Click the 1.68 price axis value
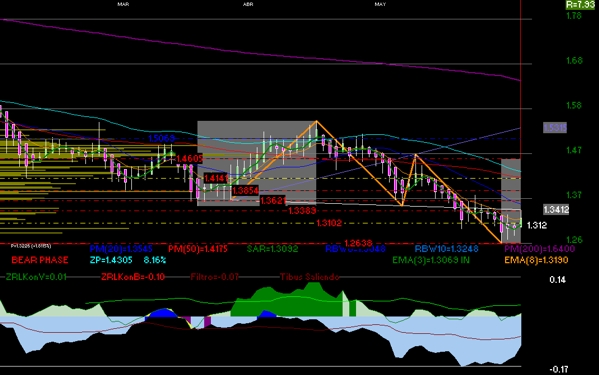Screen dimensions: 599x375 click(574, 60)
